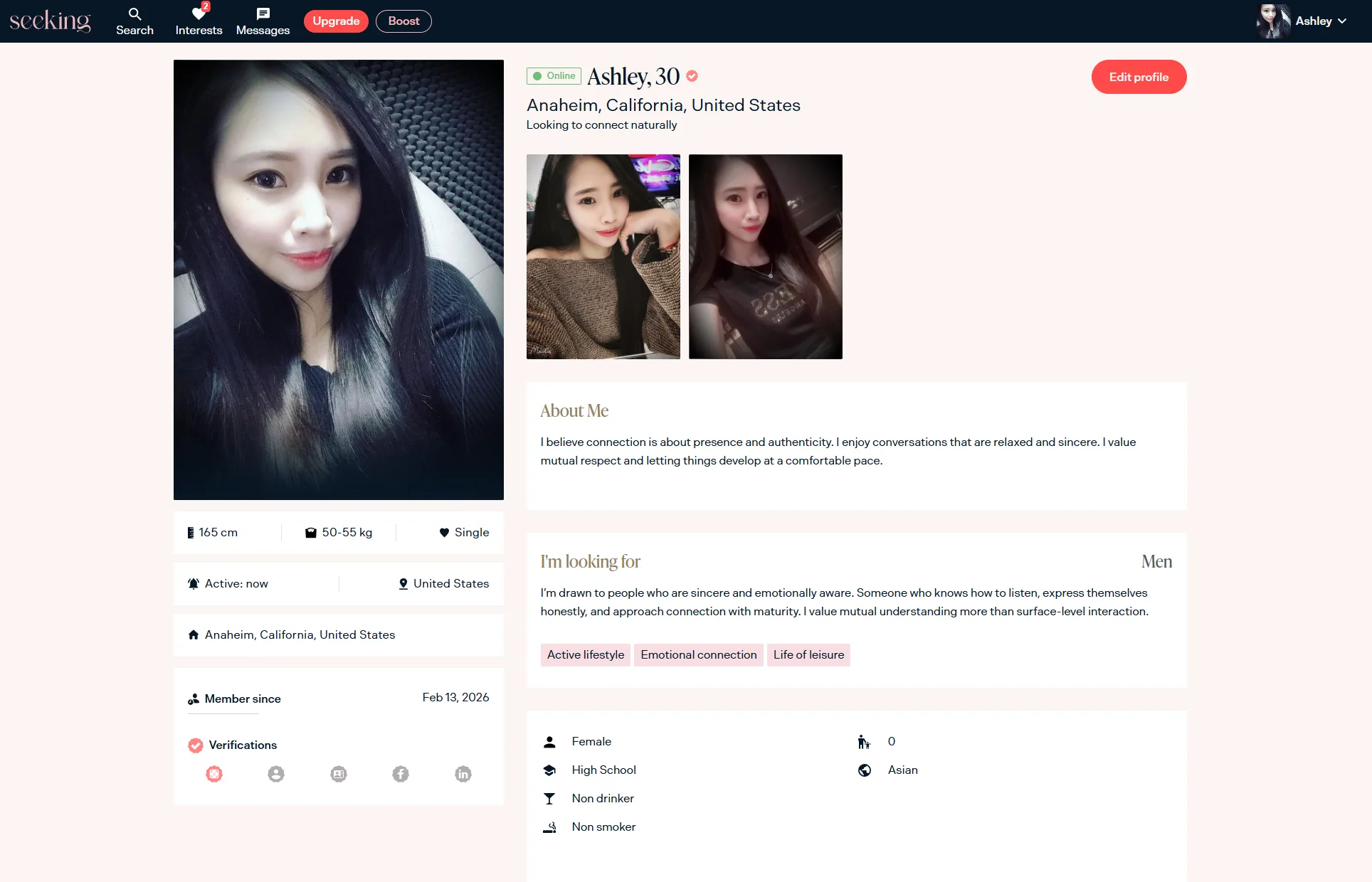The width and height of the screenshot is (1372, 882).
Task: Click the ID card verification icon
Action: 339,774
